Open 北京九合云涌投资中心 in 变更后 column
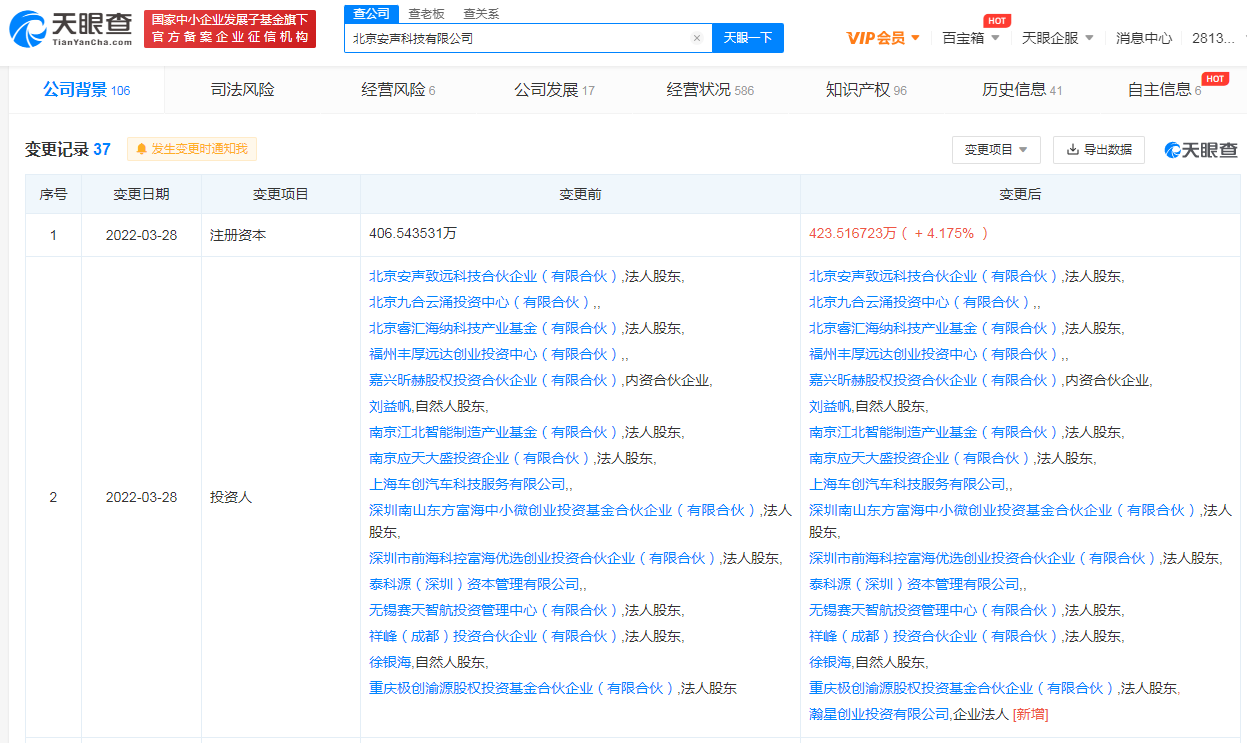This screenshot has height=743, width=1247. [x=921, y=302]
